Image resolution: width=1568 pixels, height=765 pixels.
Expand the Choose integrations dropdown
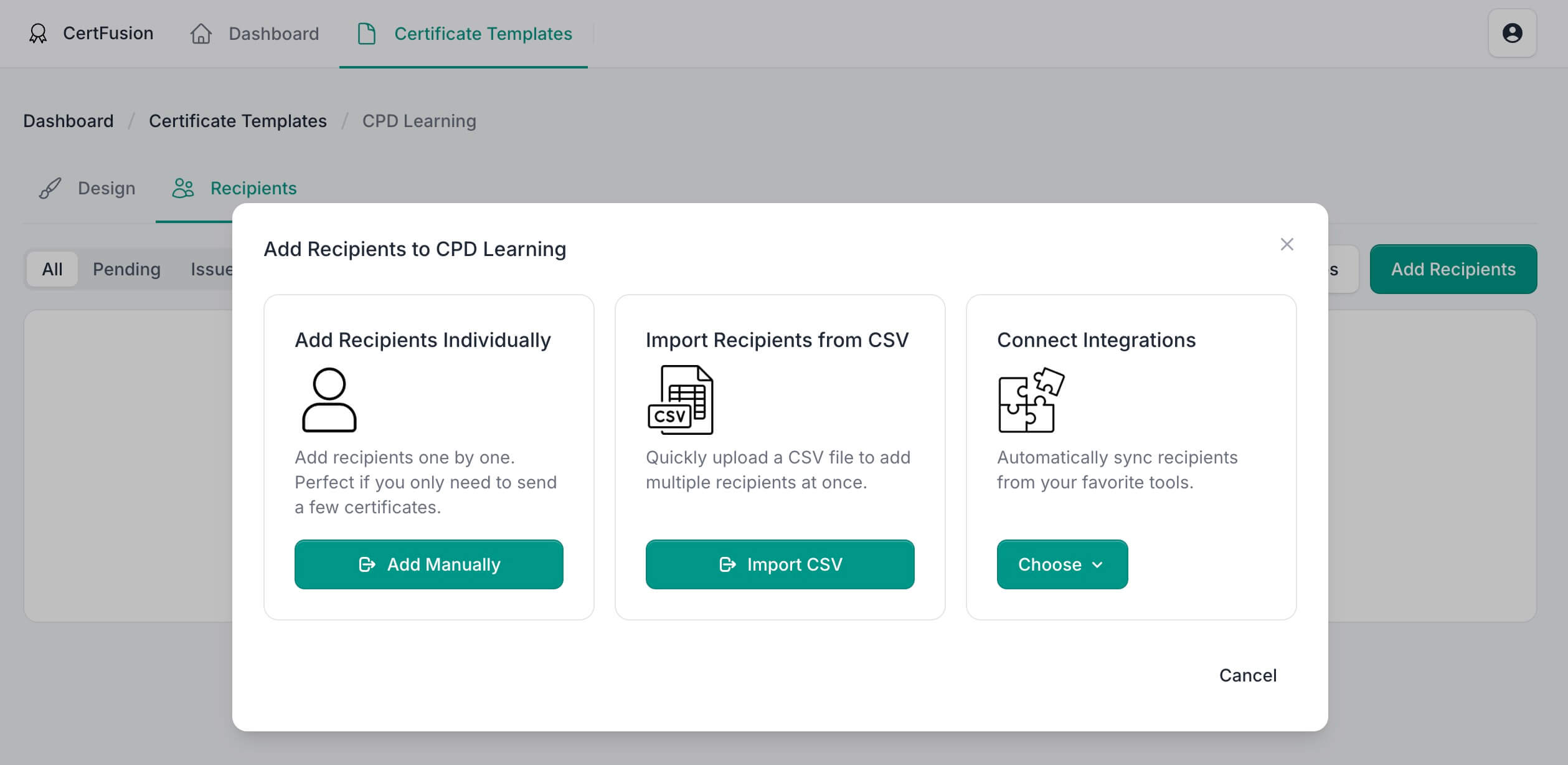pos(1062,564)
